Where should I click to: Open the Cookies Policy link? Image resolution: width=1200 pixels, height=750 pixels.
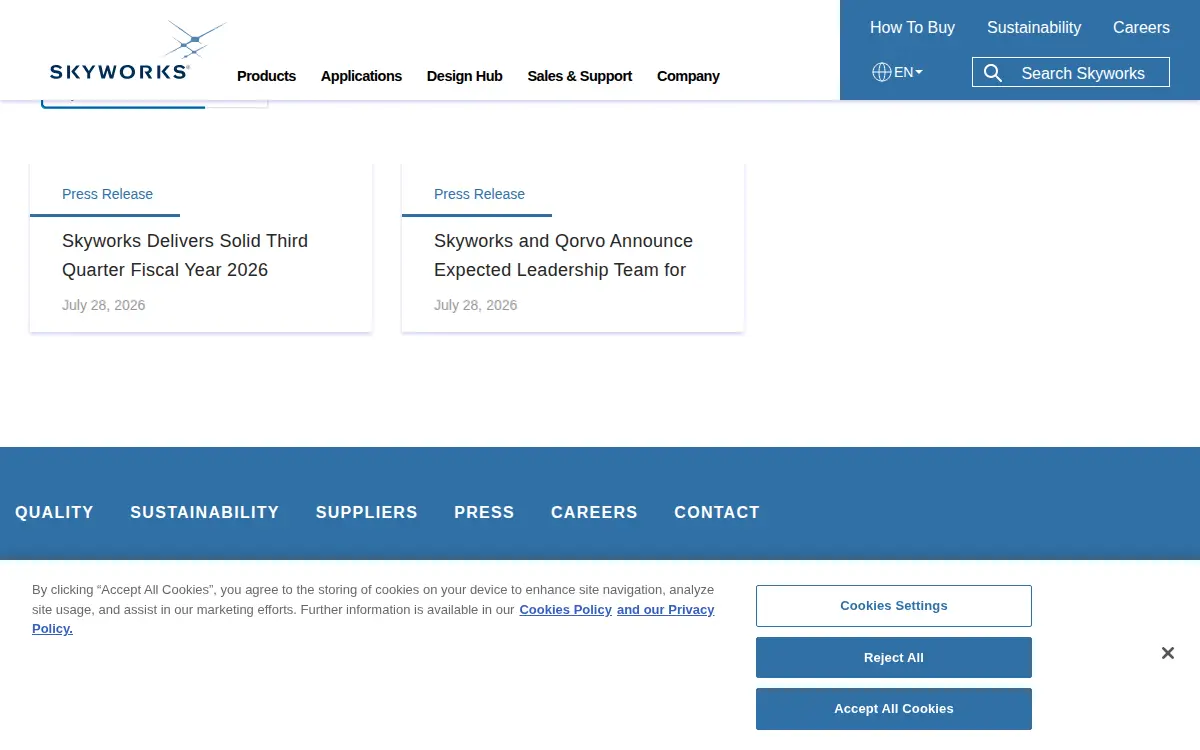point(565,609)
